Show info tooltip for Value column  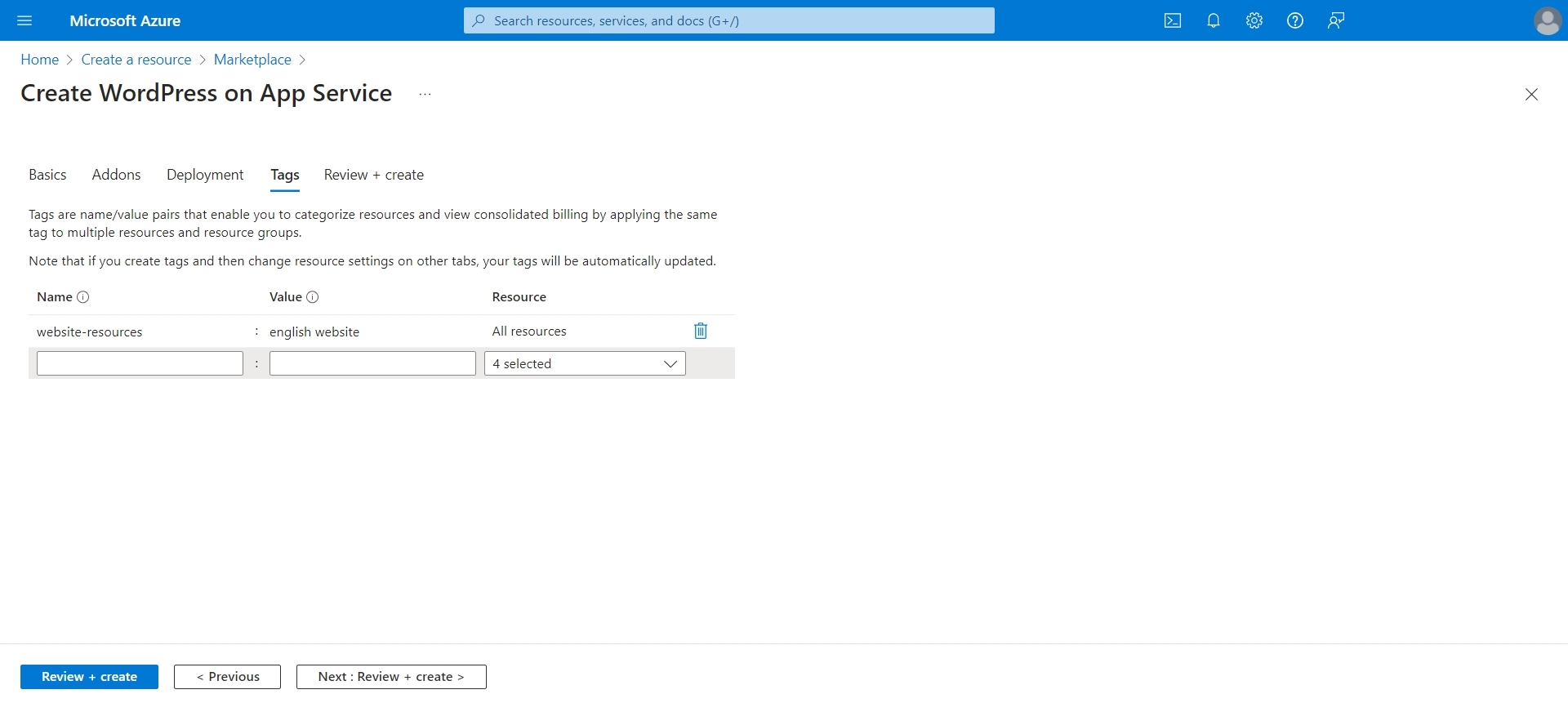313,297
